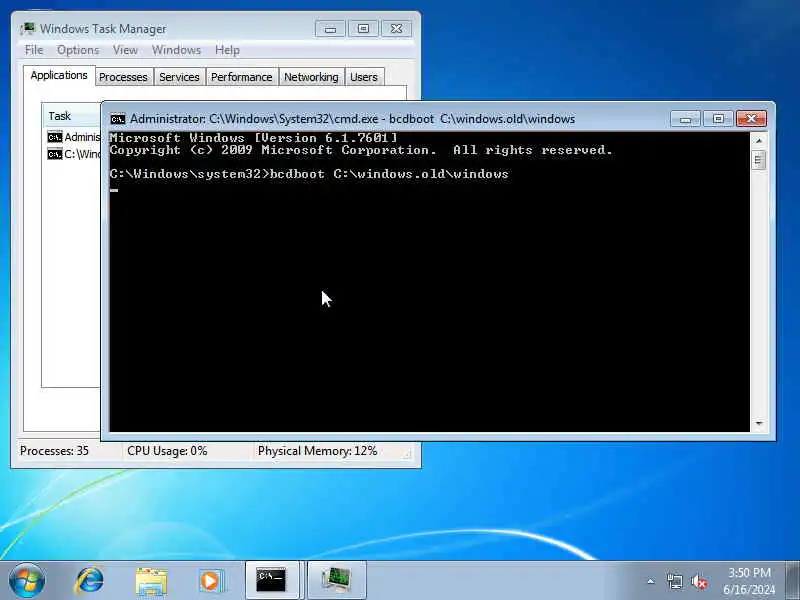Click the Microsoft Windows version line

pos(253,138)
